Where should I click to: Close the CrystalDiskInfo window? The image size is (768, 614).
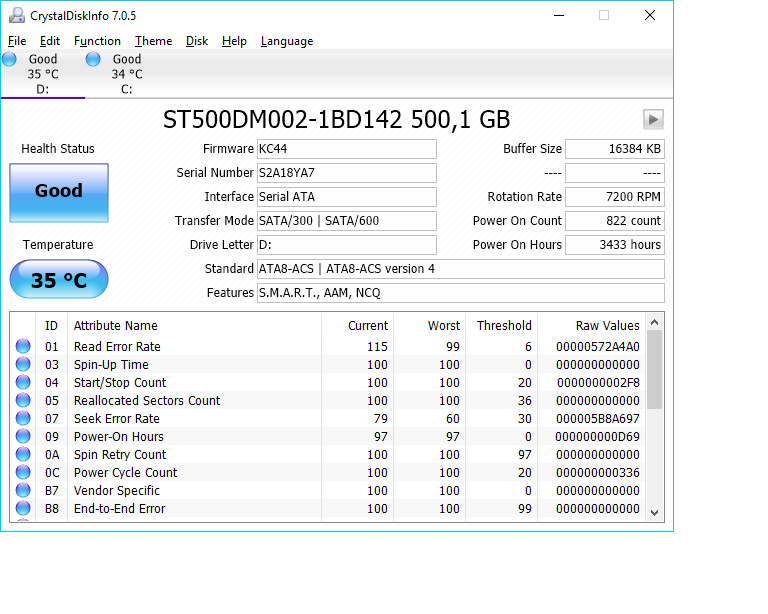(x=649, y=15)
